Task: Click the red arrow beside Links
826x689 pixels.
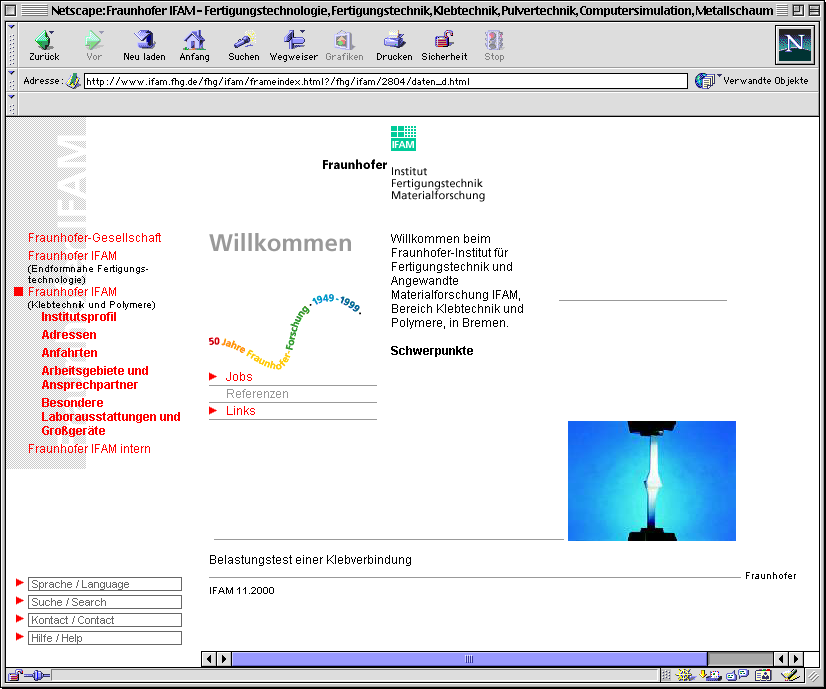Action: [x=213, y=410]
